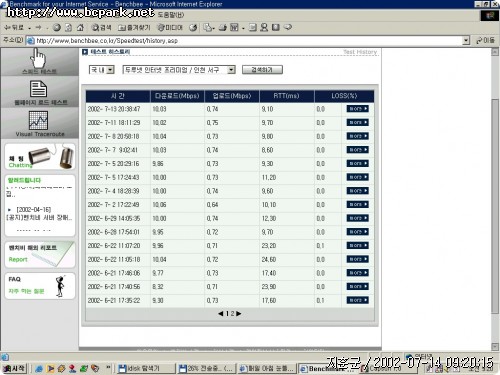Switch to the idisk 탐색기 taskbar window
This screenshot has width=500, height=375.
click(147, 368)
